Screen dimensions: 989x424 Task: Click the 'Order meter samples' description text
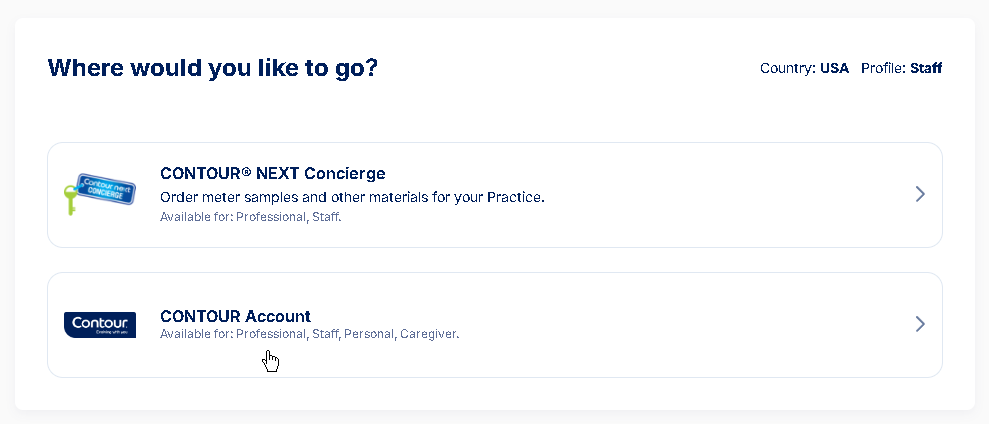pos(352,197)
